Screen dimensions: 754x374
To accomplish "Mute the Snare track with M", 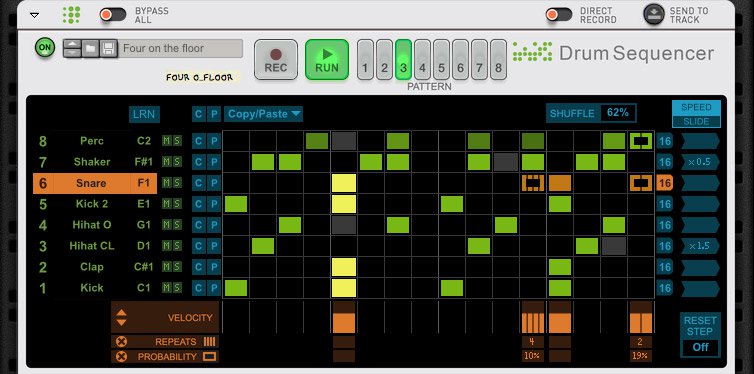I will point(166,183).
